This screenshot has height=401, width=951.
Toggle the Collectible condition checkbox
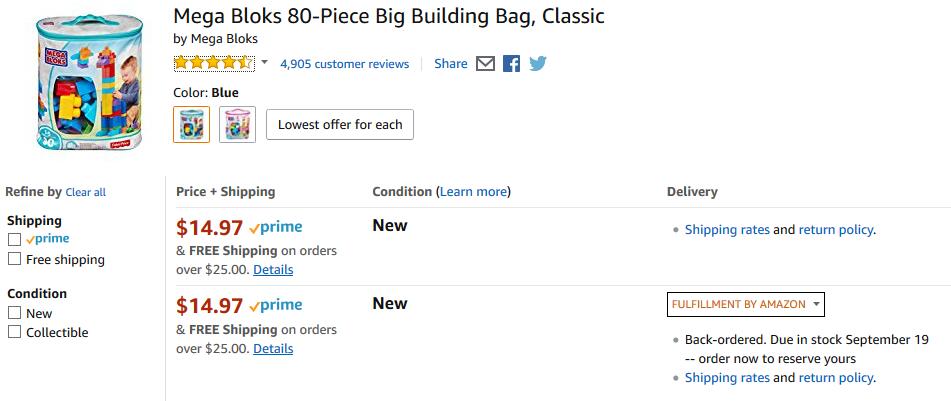pyautogui.click(x=15, y=332)
